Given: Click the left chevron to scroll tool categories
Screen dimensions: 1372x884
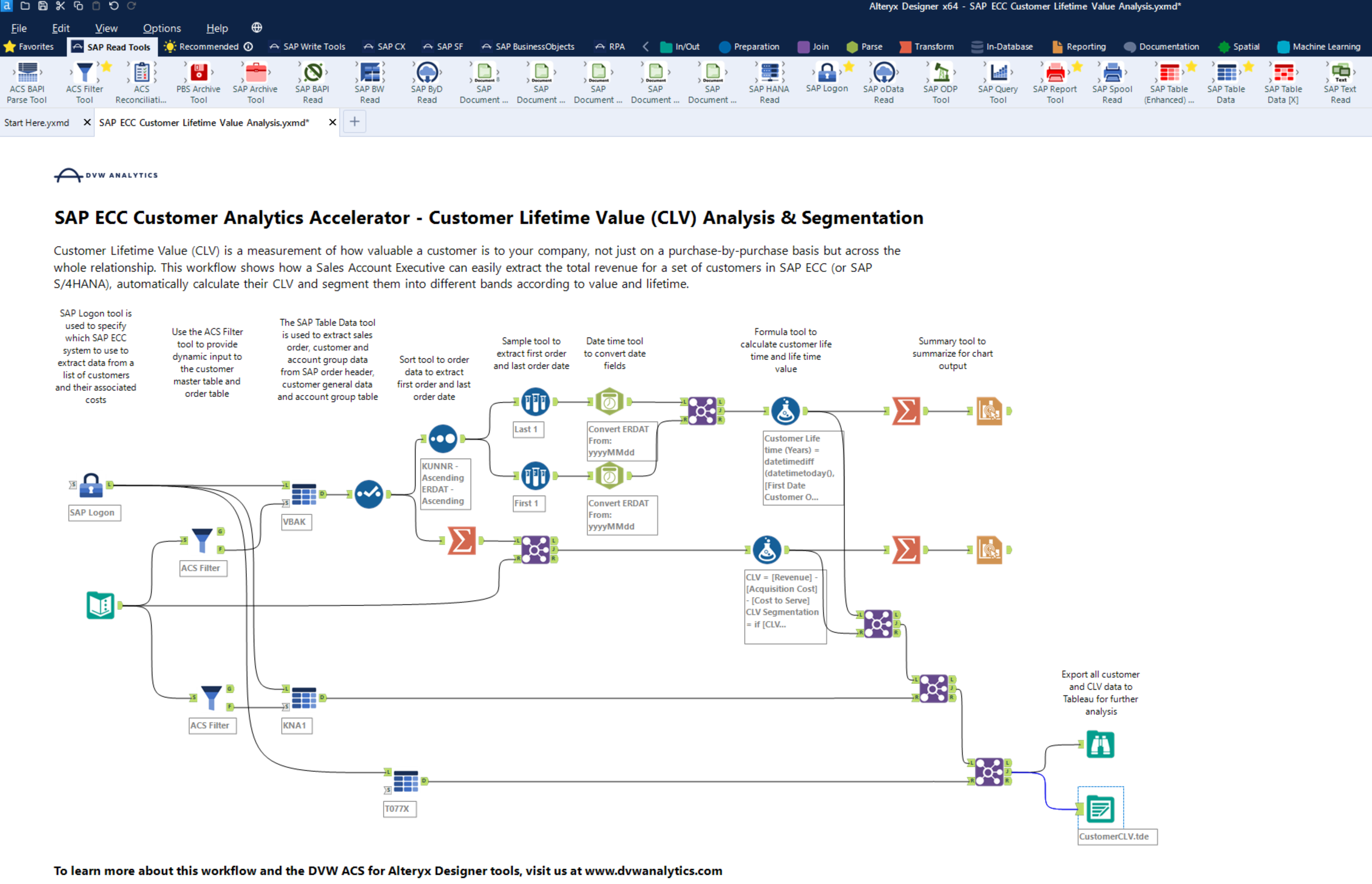Looking at the screenshot, I should (645, 46).
